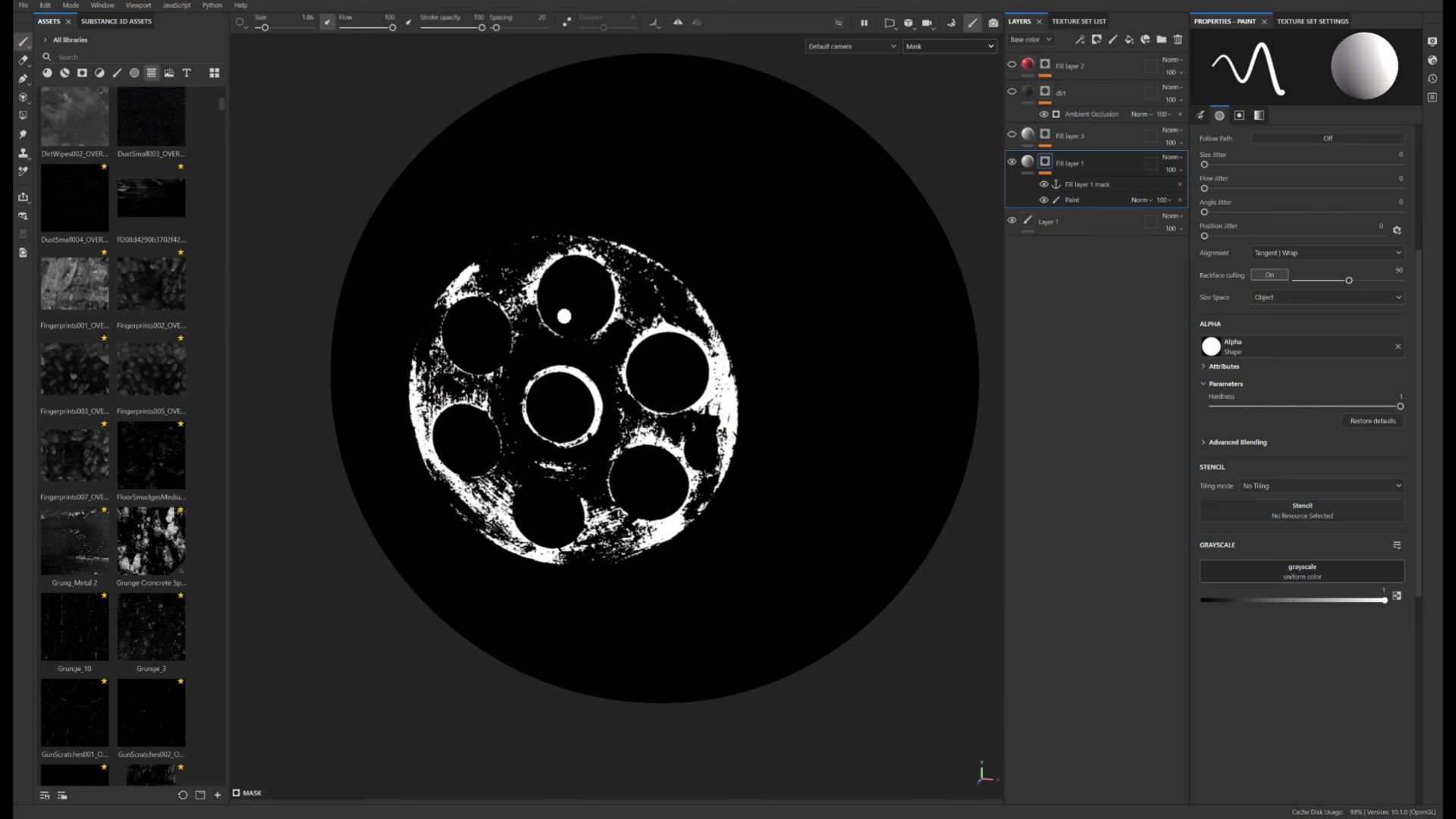This screenshot has height=819, width=1456.
Task: Switch asset view with grid size icon
Action: coord(215,73)
